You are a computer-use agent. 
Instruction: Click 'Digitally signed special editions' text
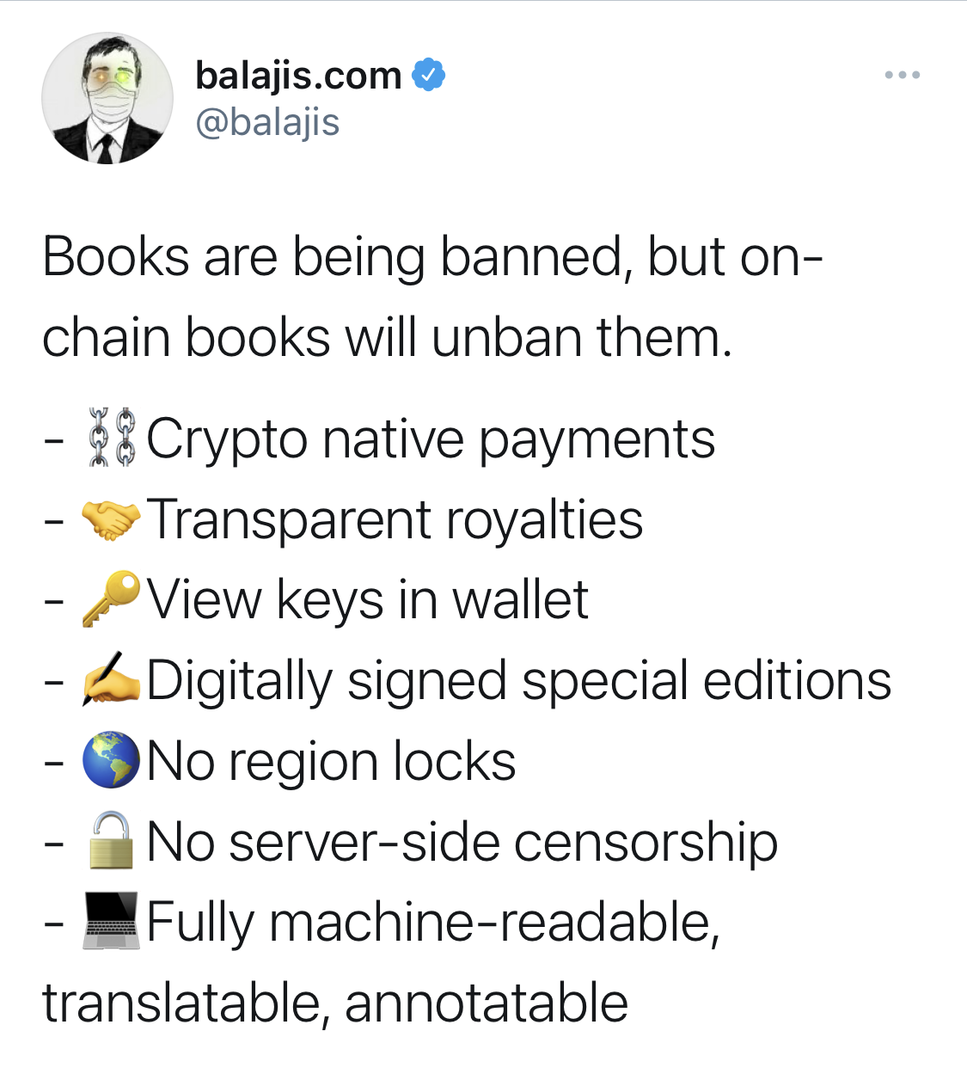[519, 681]
